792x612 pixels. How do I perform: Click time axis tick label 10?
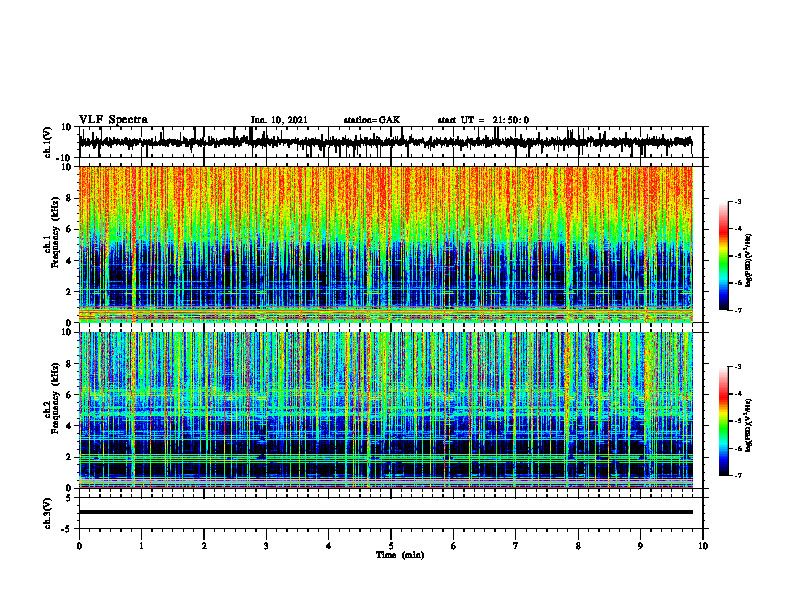[x=703, y=546]
